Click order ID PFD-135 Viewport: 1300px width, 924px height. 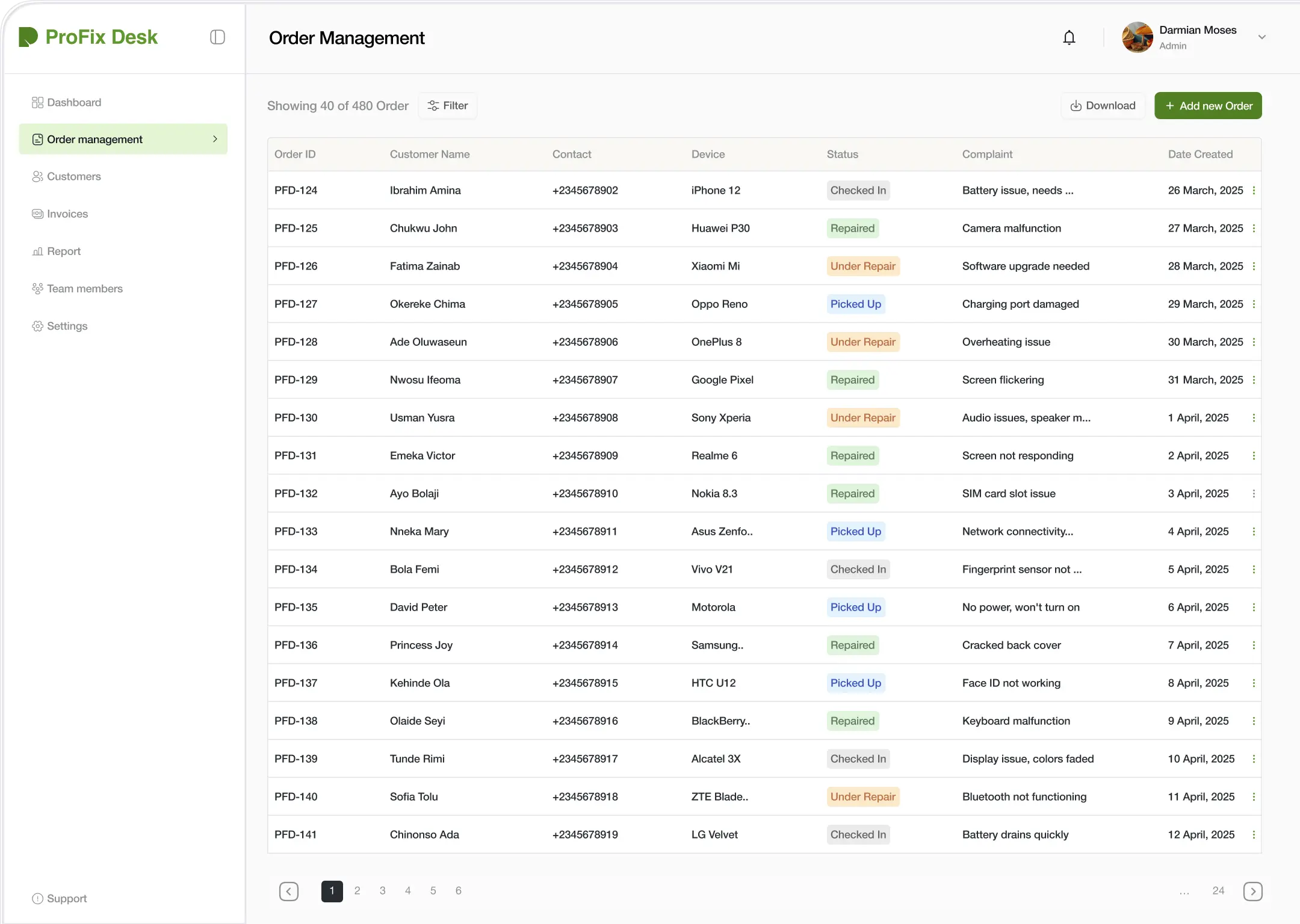pyautogui.click(x=296, y=607)
